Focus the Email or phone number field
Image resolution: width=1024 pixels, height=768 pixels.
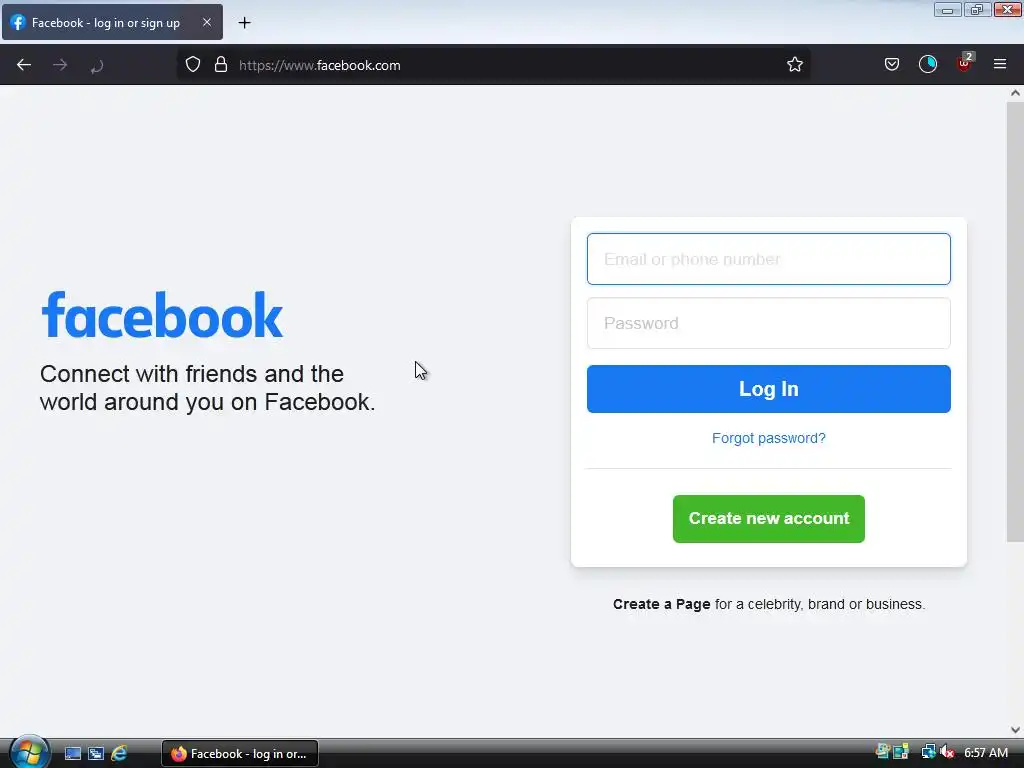769,259
